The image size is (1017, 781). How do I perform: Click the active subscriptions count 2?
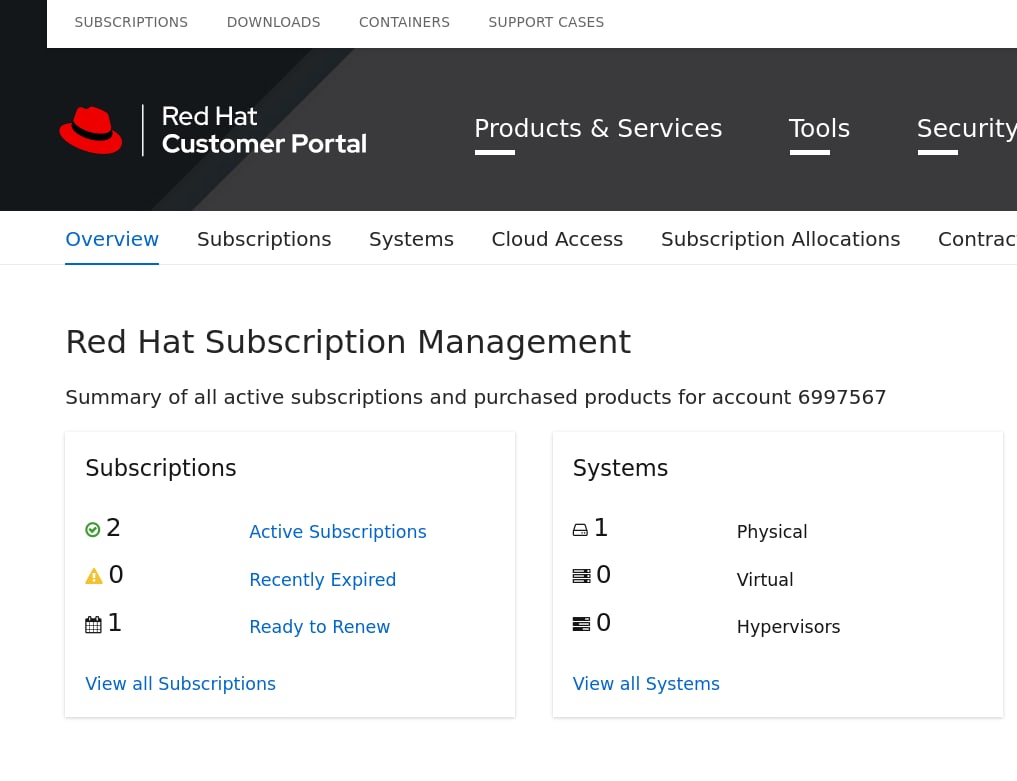[x=114, y=528]
